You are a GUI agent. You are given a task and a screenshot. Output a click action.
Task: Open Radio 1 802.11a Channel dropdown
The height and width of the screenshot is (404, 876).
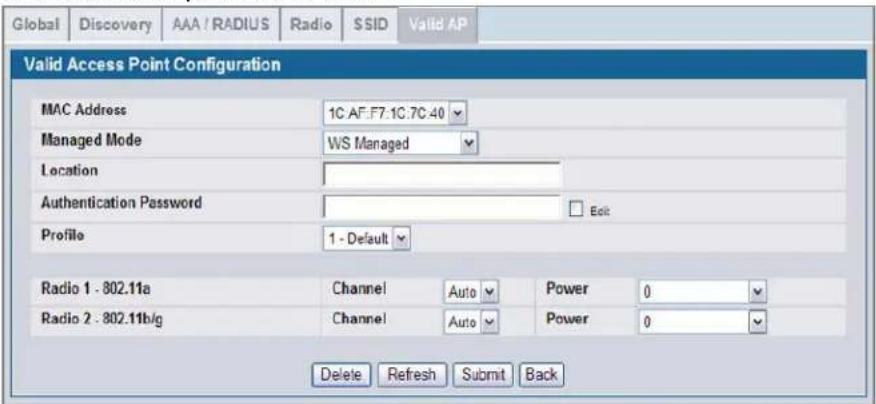click(471, 292)
